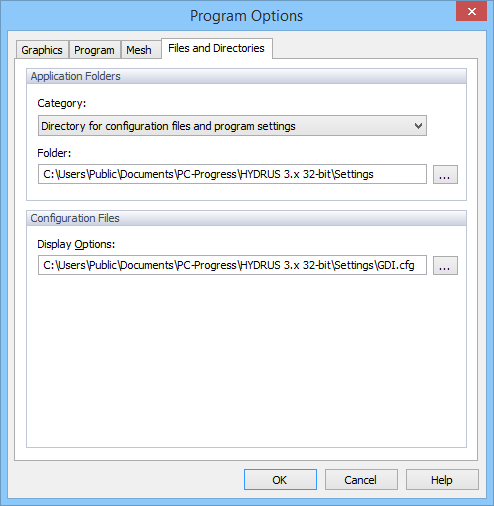Open Help for Program Options

[442, 480]
